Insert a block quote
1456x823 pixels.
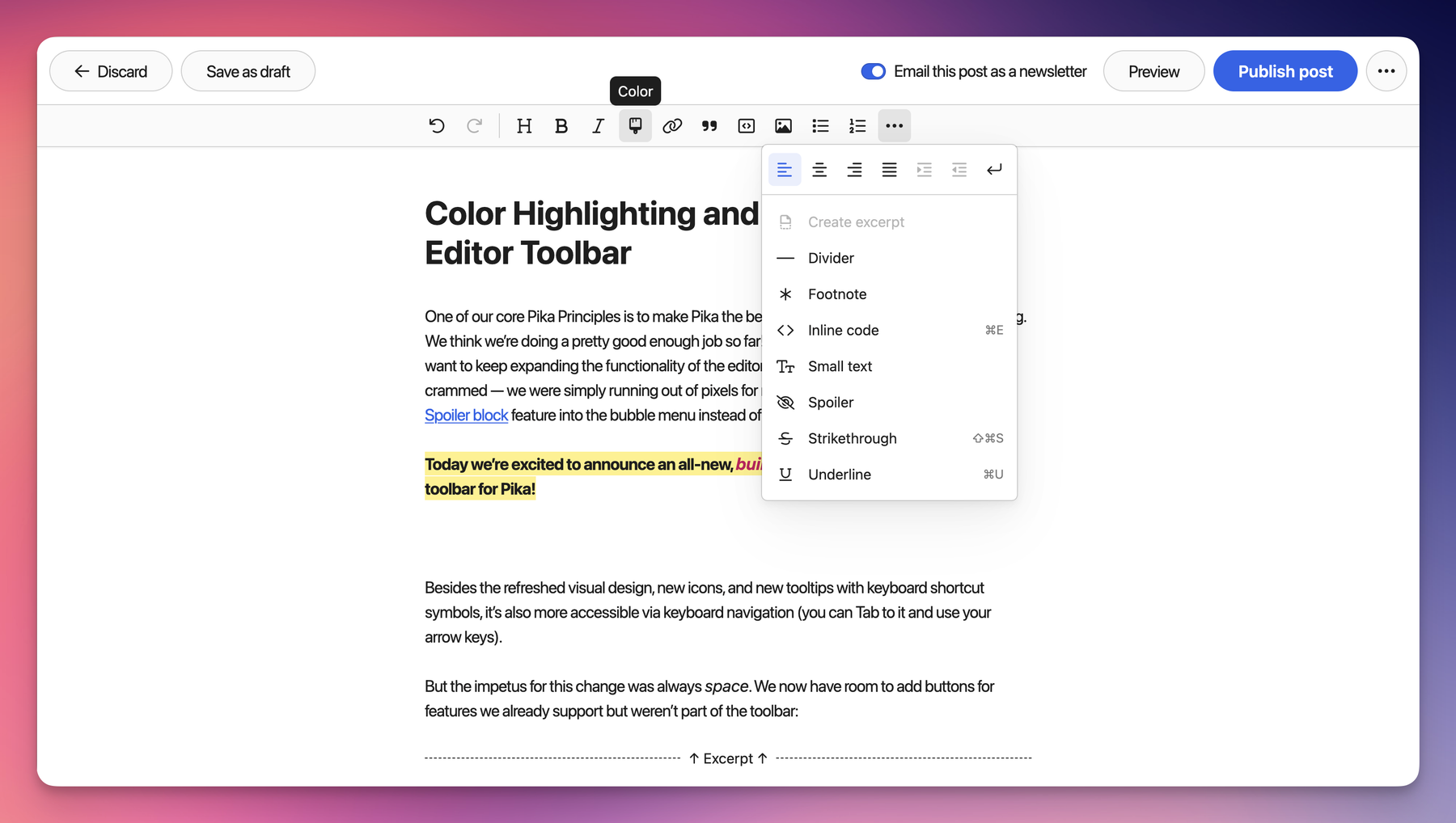(x=709, y=125)
